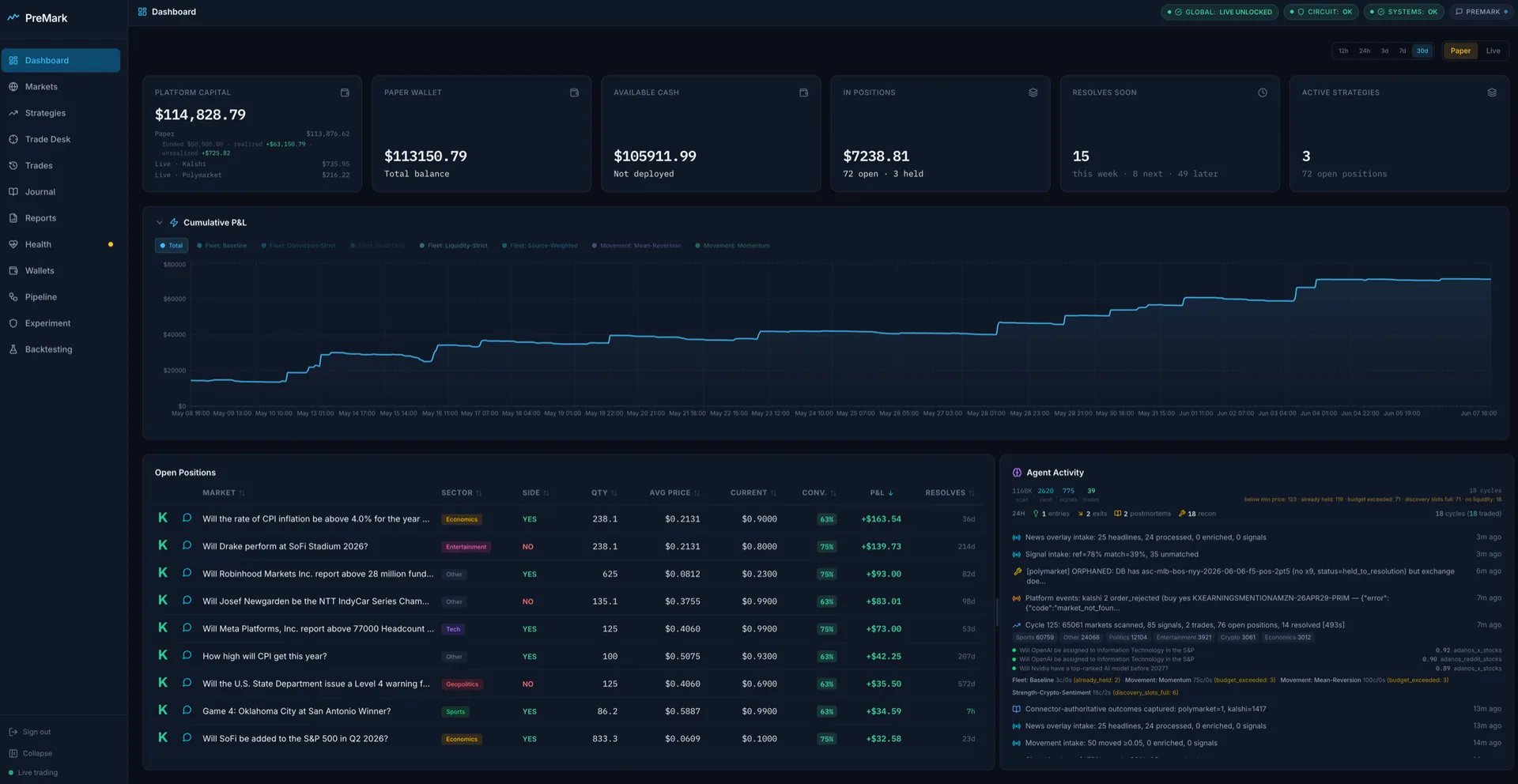Click the Systems OK status badge

pyautogui.click(x=1403, y=12)
